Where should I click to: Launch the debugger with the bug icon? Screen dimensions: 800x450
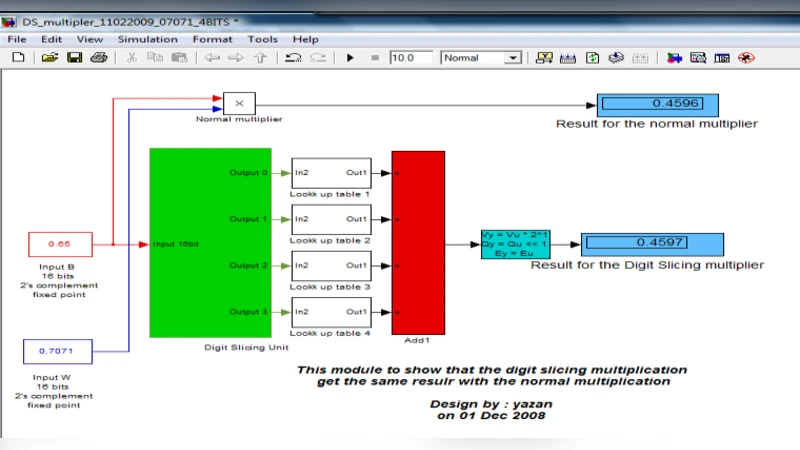tap(745, 58)
